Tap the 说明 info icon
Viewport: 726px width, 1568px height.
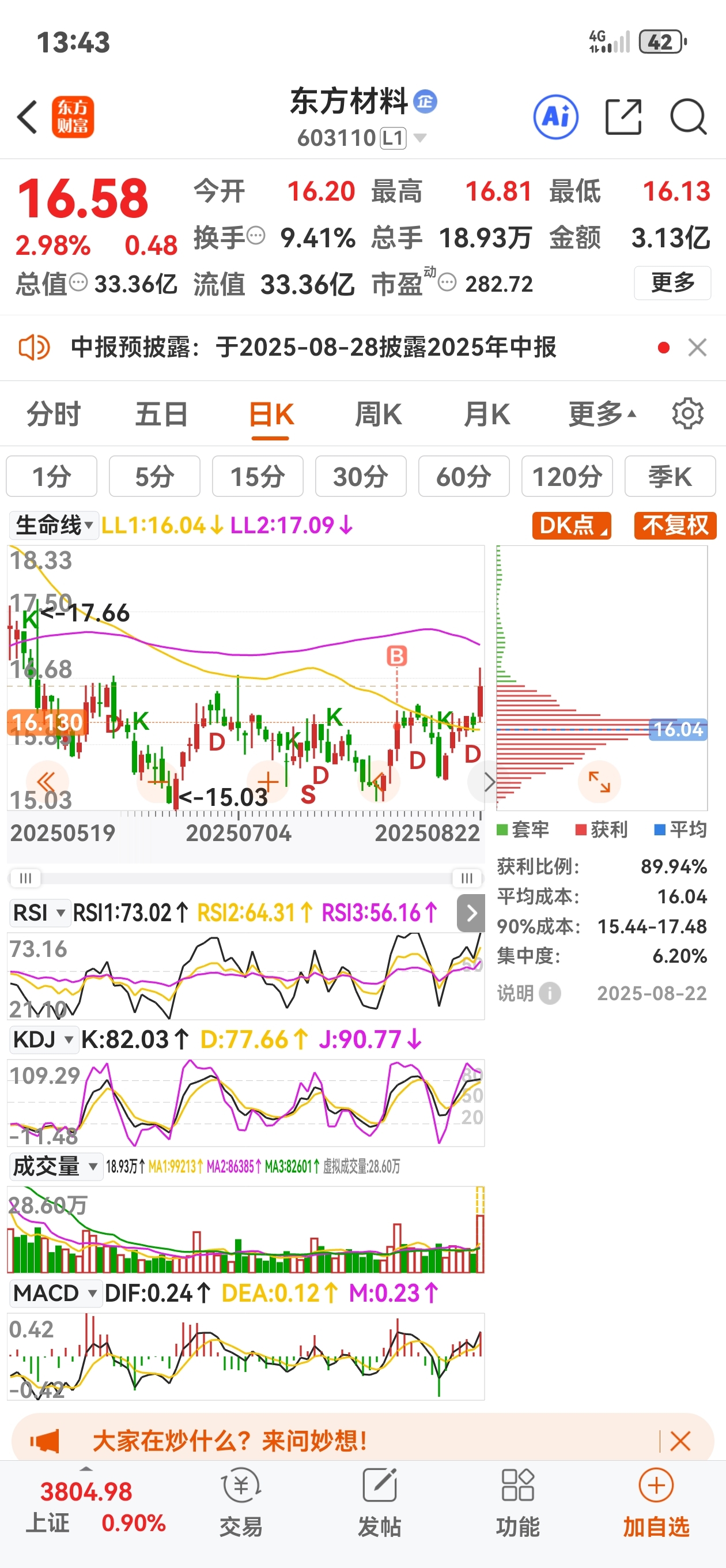[x=550, y=993]
